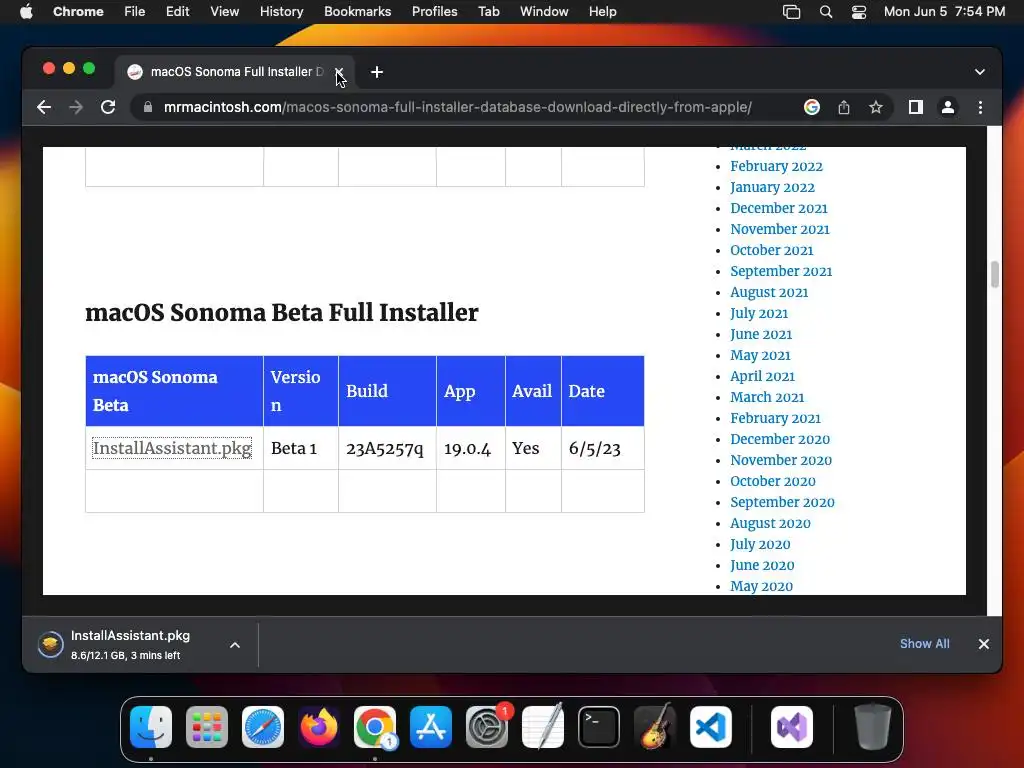Expand the tab search chevron

980,72
